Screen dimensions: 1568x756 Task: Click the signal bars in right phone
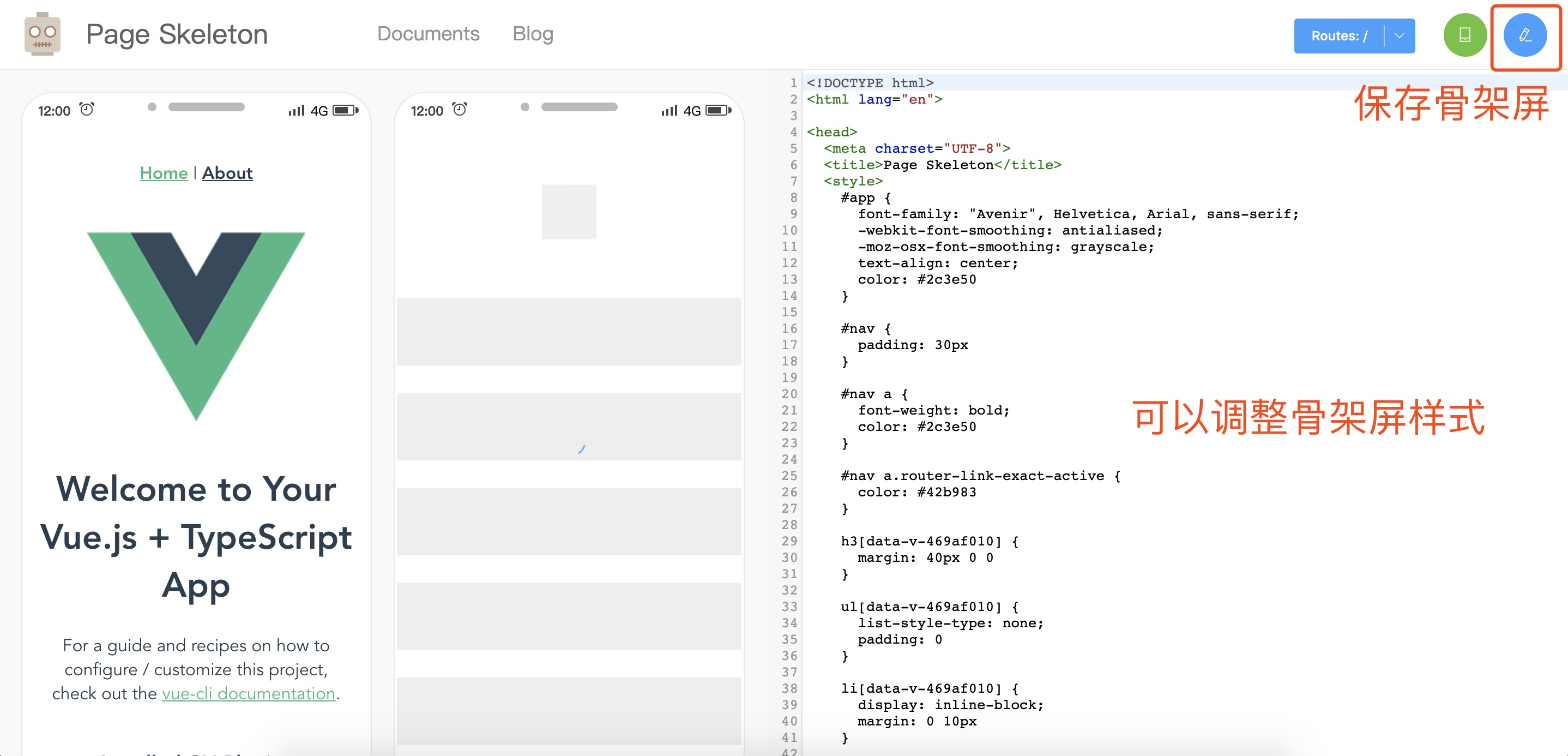tap(669, 110)
